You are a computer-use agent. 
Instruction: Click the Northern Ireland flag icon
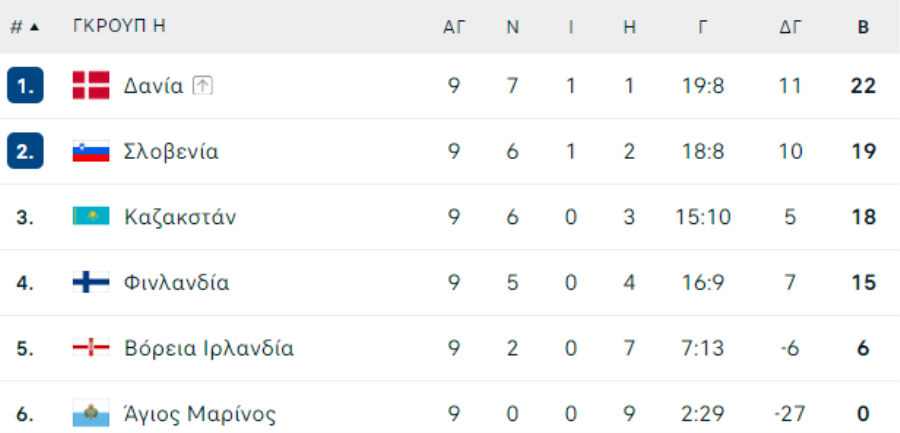click(x=91, y=349)
